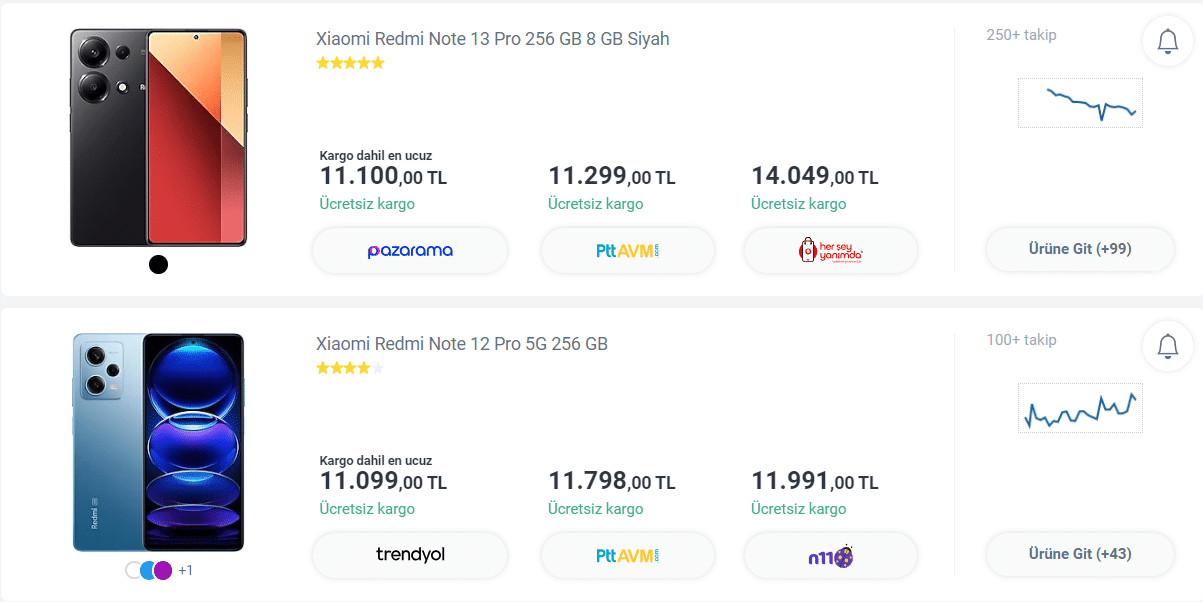Image resolution: width=1203 pixels, height=602 pixels.
Task: Click the Ürüne Git (+43) button
Action: coord(1080,554)
